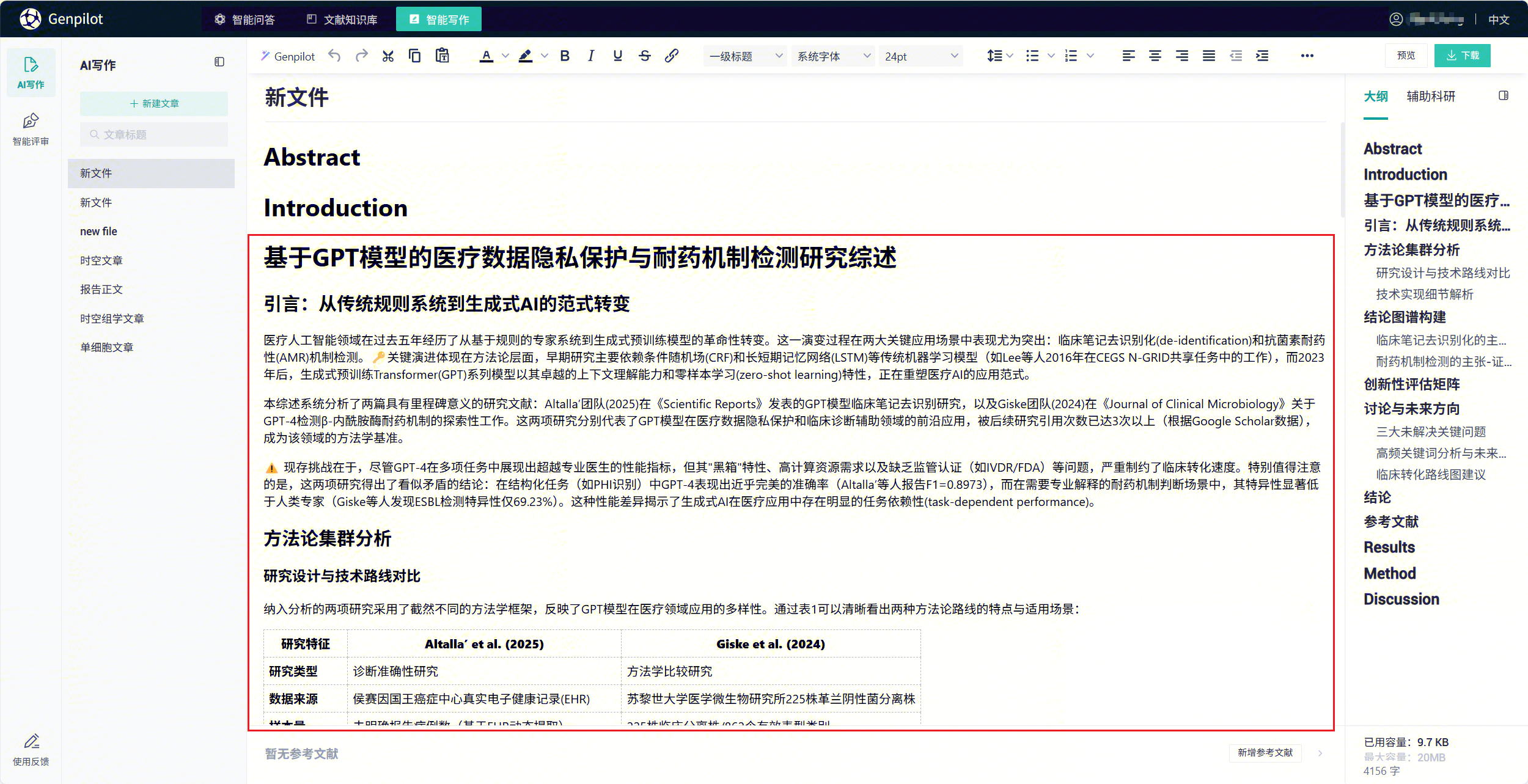Toggle italic formatting
1528x784 pixels.
(590, 56)
